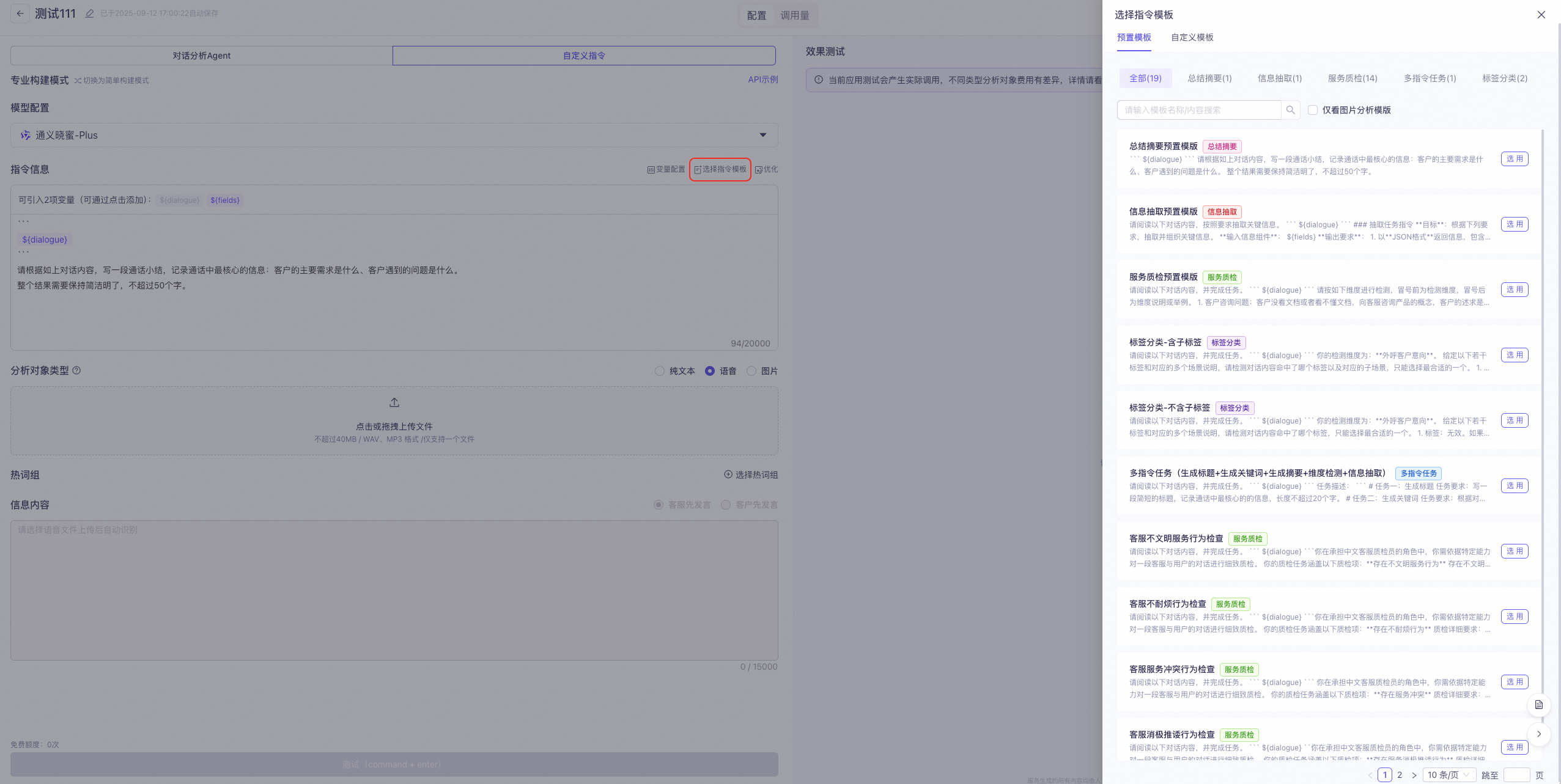Click 切换为简单构建模式 switch icon
The height and width of the screenshot is (784, 1561).
[x=78, y=81]
